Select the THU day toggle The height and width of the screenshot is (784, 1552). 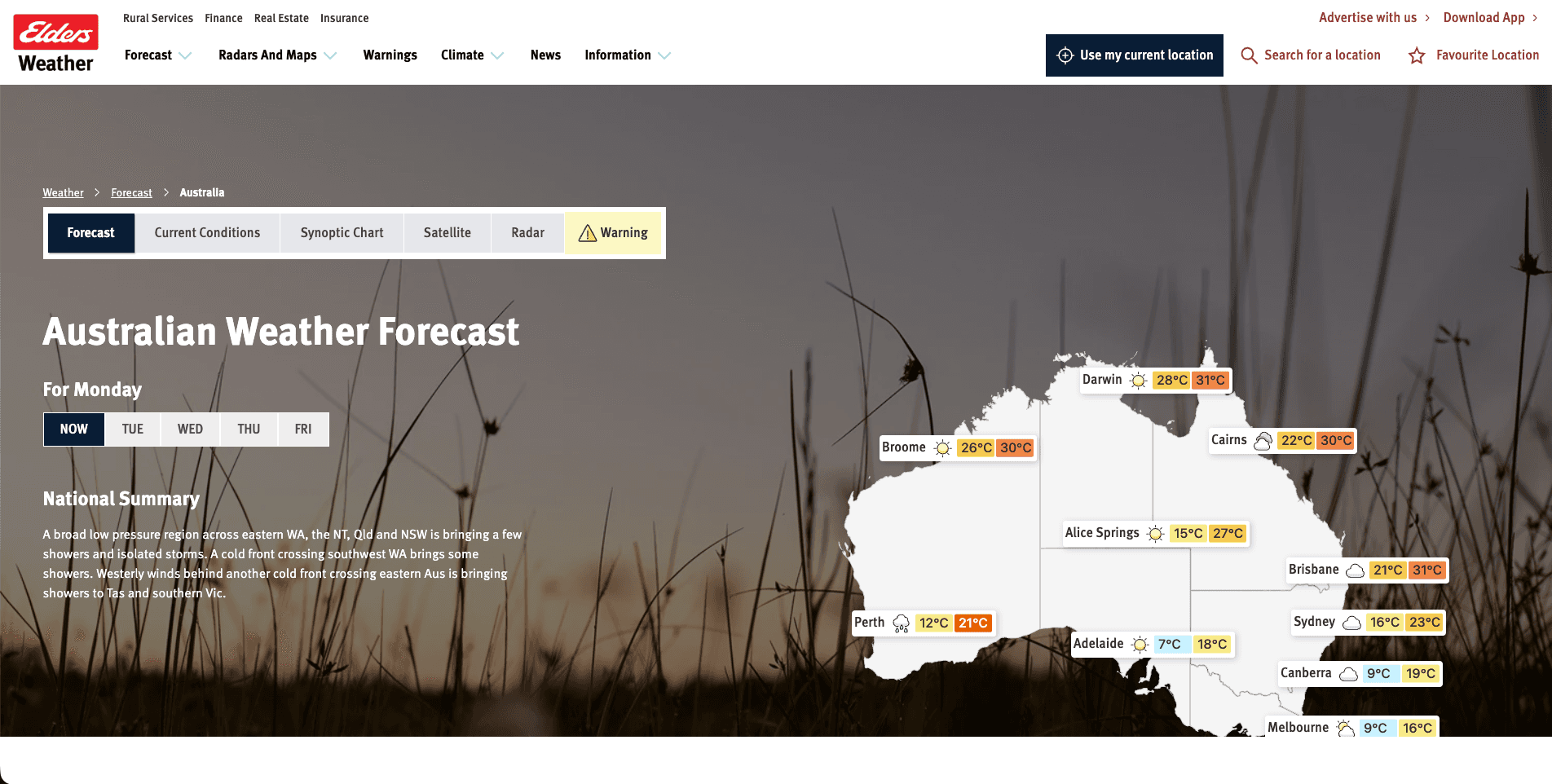[249, 429]
